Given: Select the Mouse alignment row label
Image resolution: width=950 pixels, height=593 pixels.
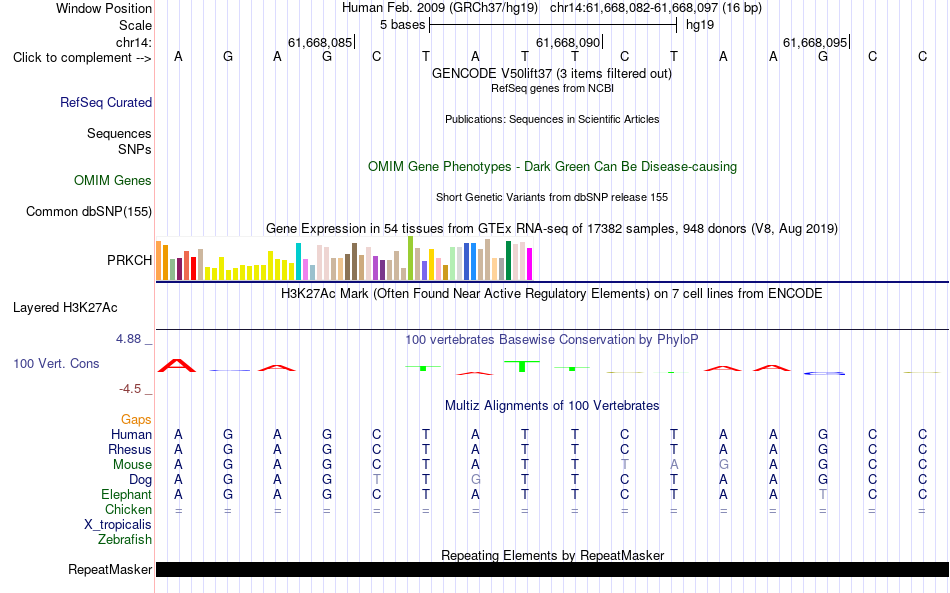Looking at the screenshot, I should click(x=132, y=465).
